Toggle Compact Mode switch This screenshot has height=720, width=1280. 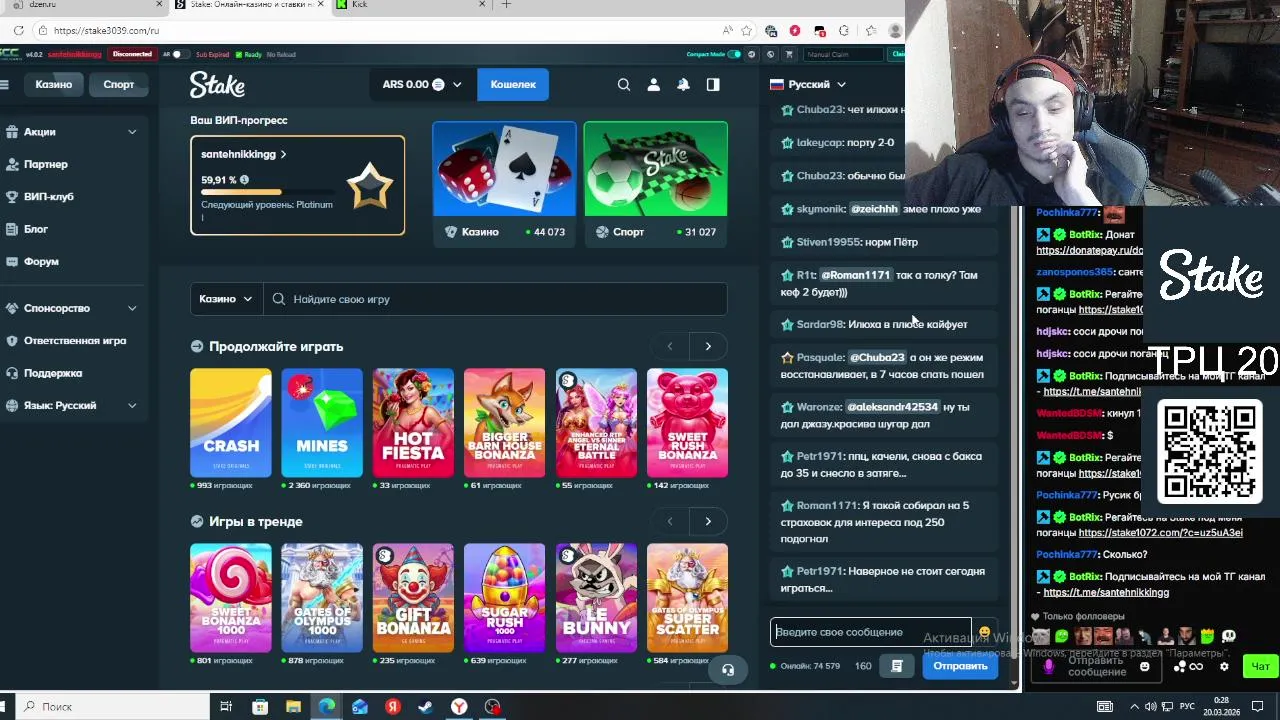(735, 54)
